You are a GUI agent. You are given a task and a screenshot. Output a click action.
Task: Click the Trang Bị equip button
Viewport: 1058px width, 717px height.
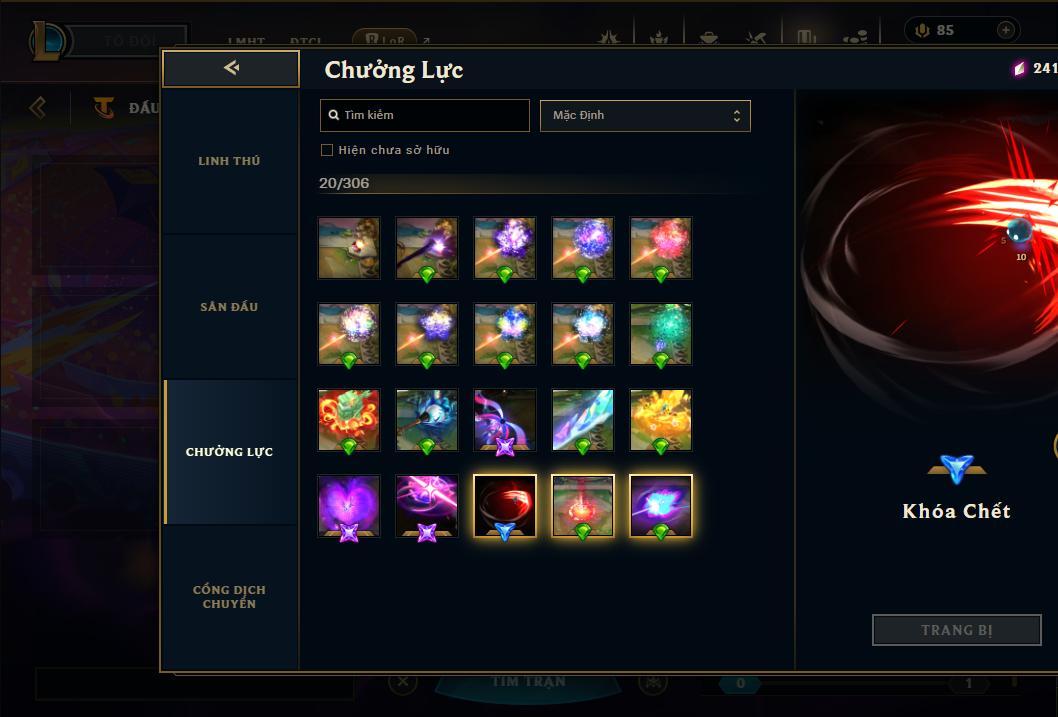click(956, 630)
